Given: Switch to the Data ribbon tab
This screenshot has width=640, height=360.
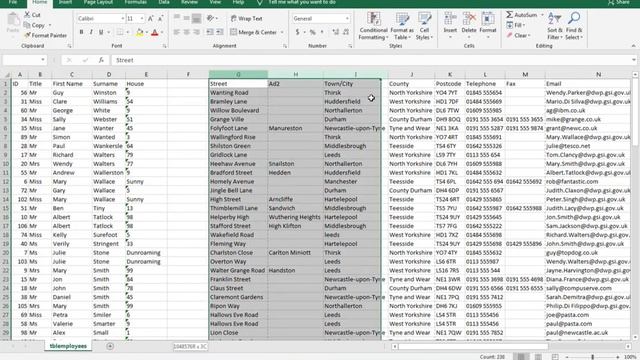Looking at the screenshot, I should (x=164, y=2).
